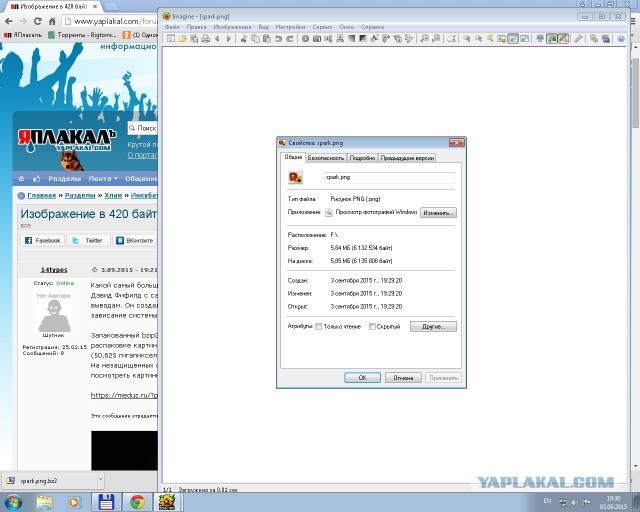Click Chrome forward arrow button
Viewport: 640px width, 512px height.
click(x=23, y=21)
